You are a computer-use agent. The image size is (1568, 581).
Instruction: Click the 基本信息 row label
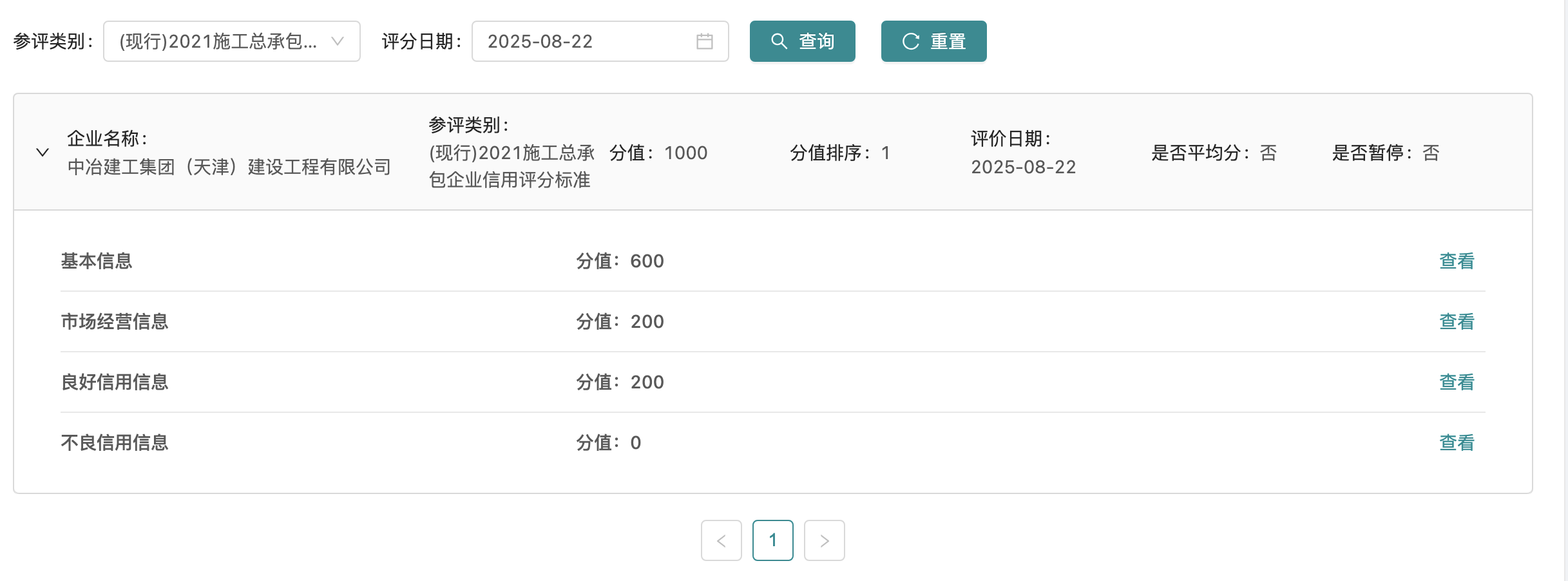pos(97,261)
